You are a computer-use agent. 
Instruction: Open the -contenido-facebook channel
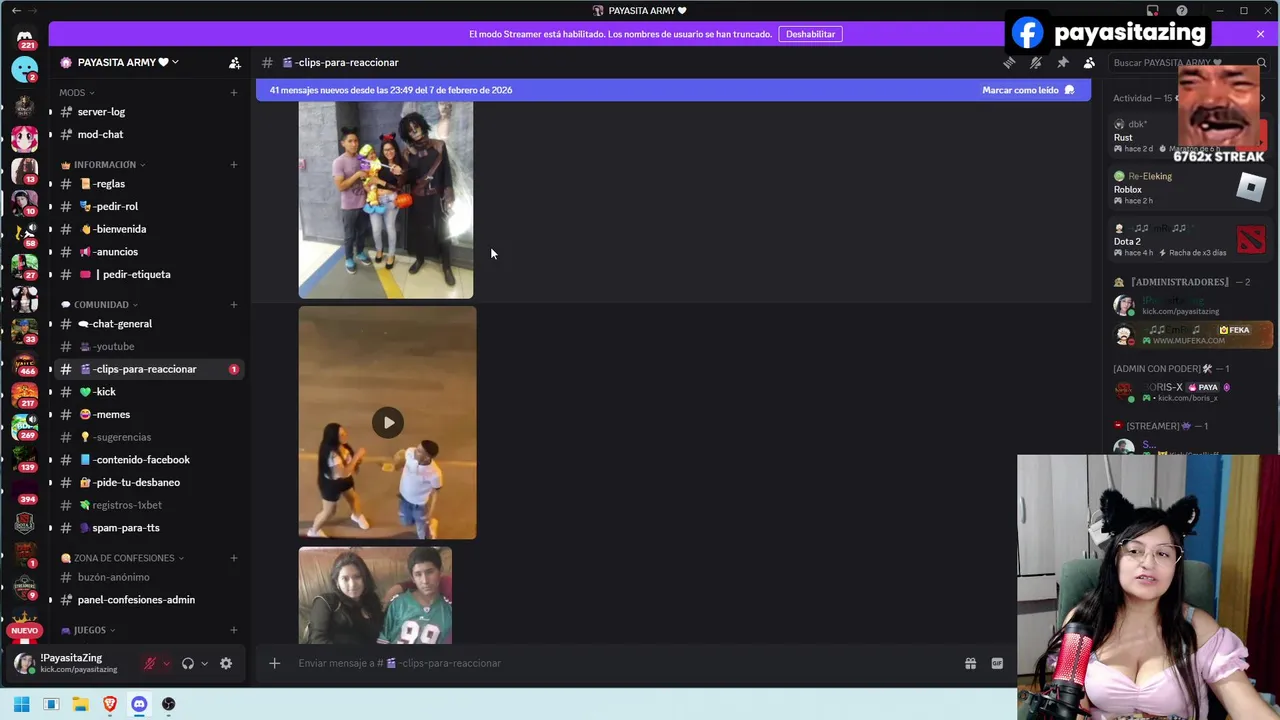click(x=150, y=460)
